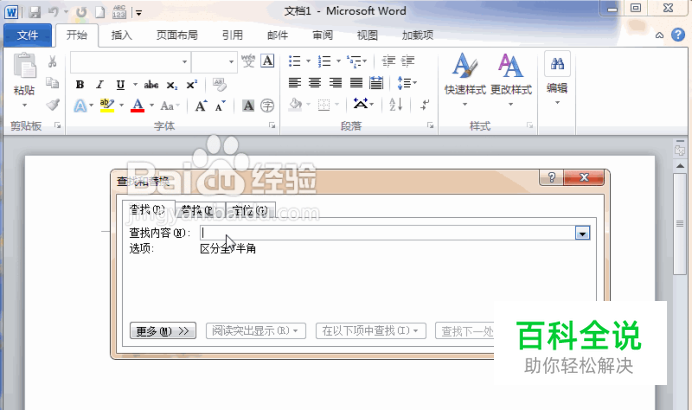Click the Asian Layout icon
The height and width of the screenshot is (410, 692).
pyautogui.click(x=361, y=104)
